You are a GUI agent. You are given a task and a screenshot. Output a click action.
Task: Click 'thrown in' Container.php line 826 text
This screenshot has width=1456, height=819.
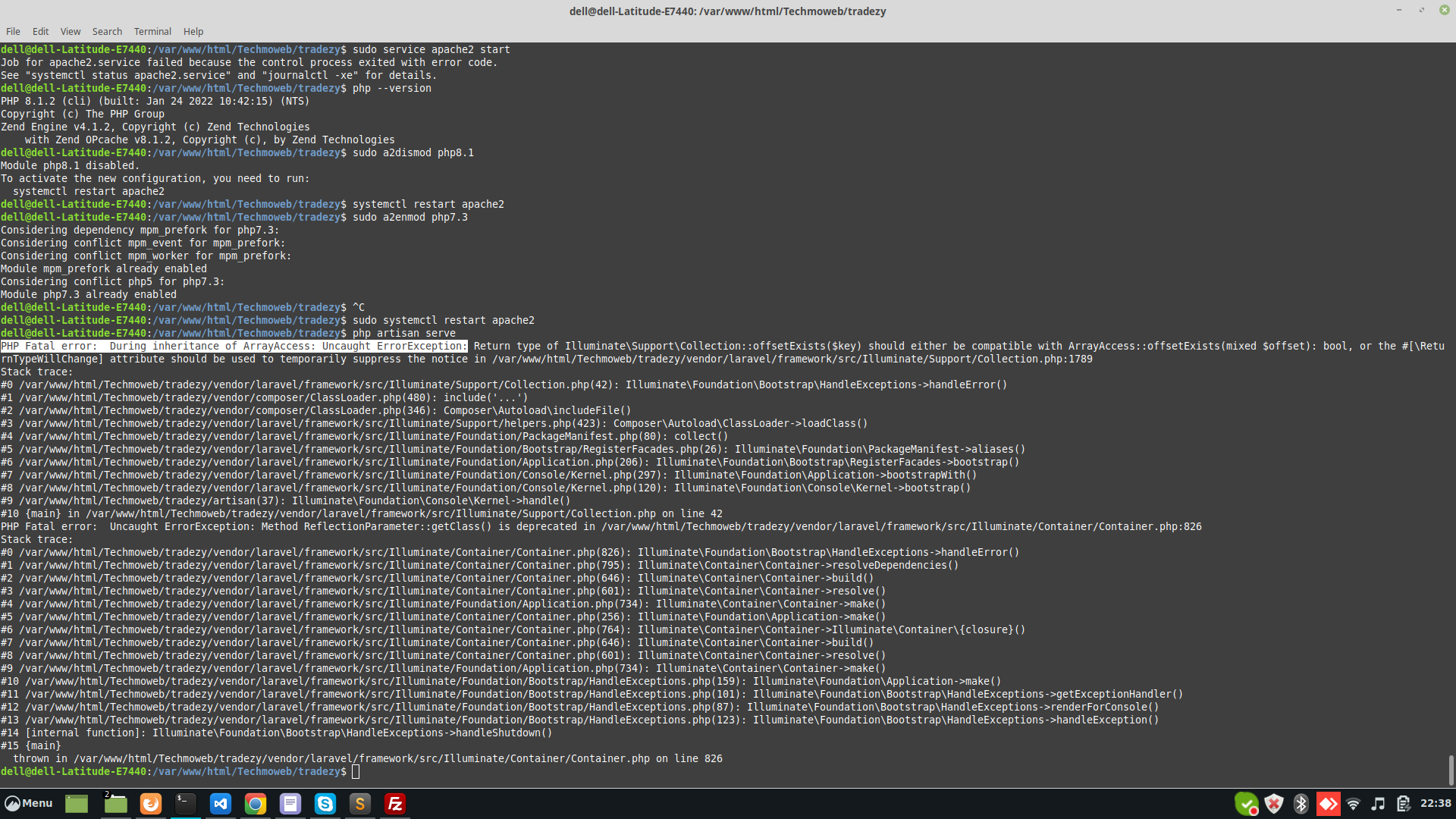click(x=367, y=758)
